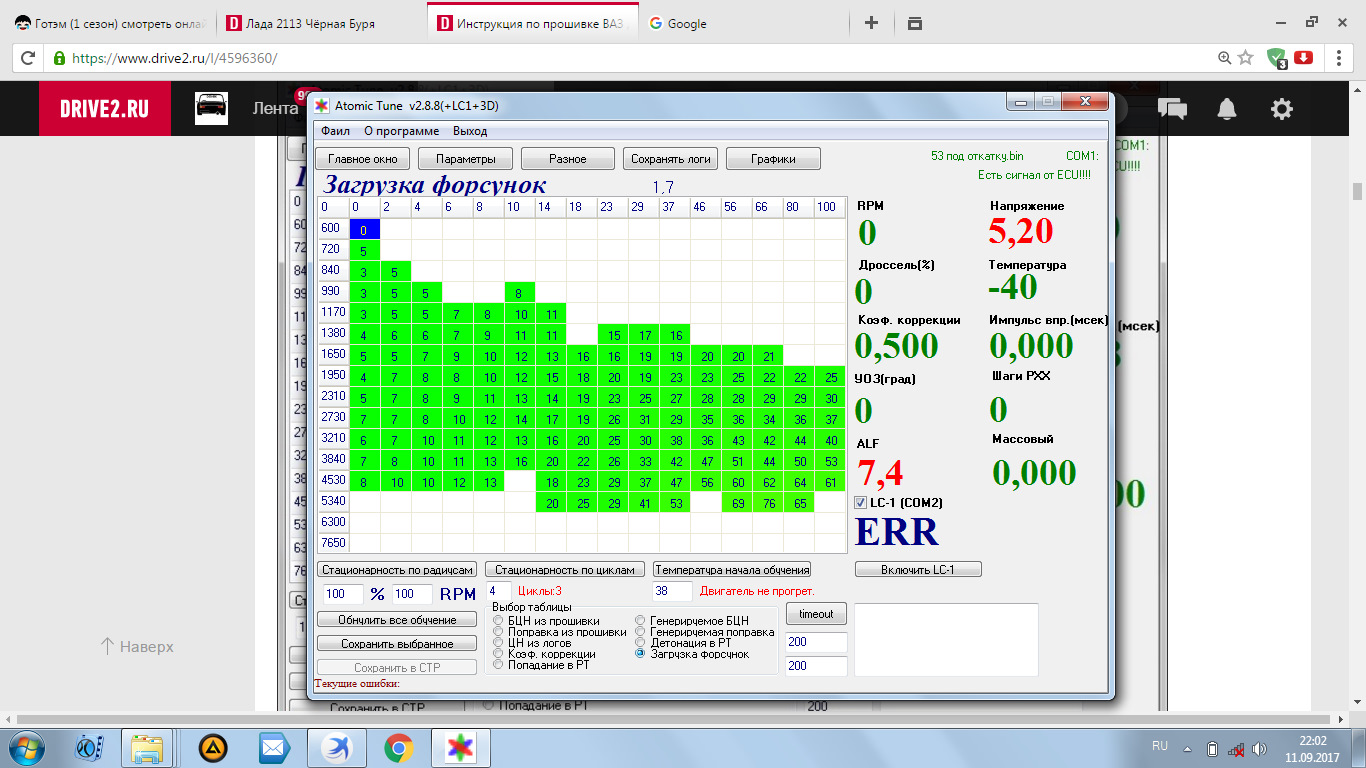The width and height of the screenshot is (1366, 768).
Task: Click the volume icon in system tray
Action: pos(1258,748)
